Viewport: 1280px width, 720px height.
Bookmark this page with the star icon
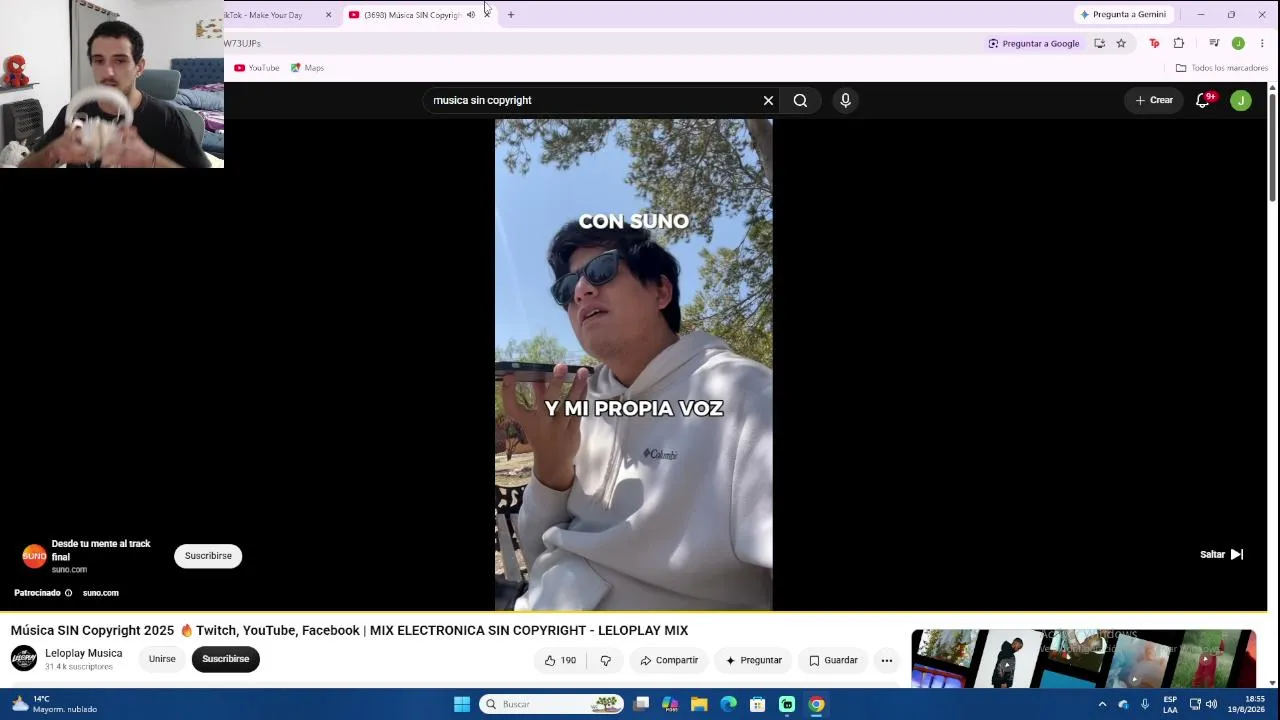pos(1121,43)
